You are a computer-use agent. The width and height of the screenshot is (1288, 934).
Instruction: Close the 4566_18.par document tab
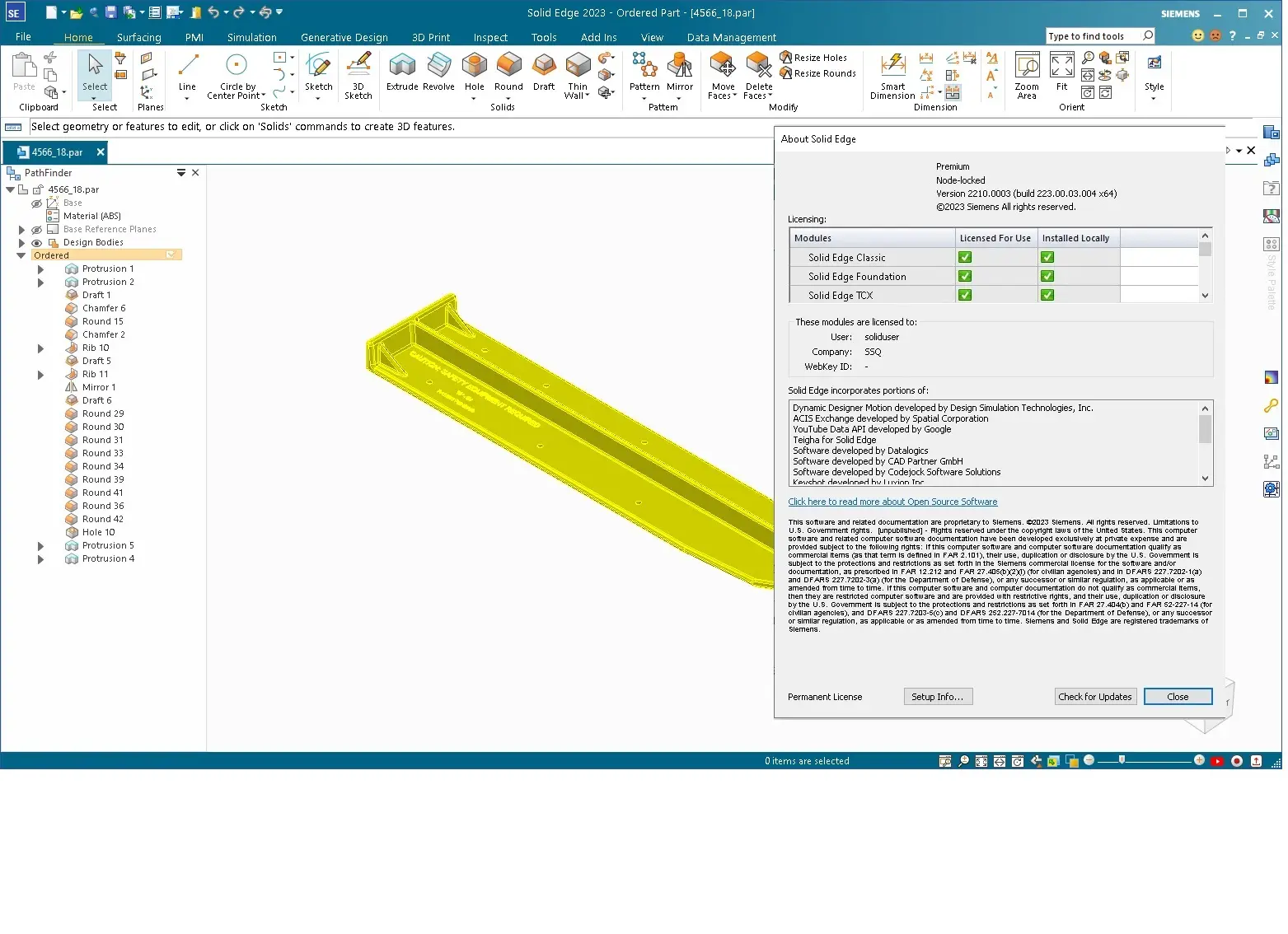pyautogui.click(x=101, y=152)
